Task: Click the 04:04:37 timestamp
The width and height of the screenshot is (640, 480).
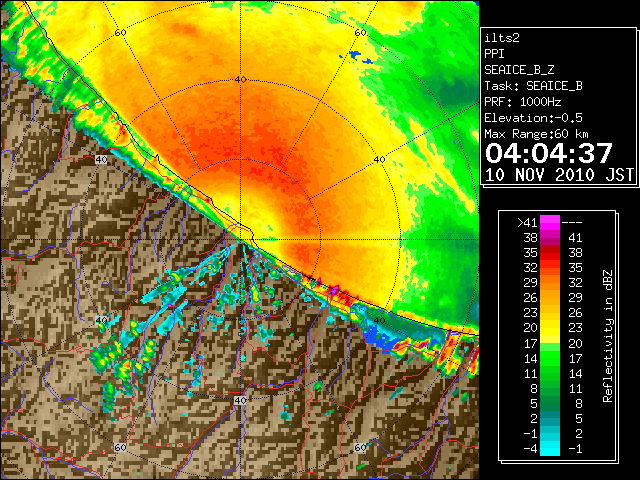Action: coord(549,153)
